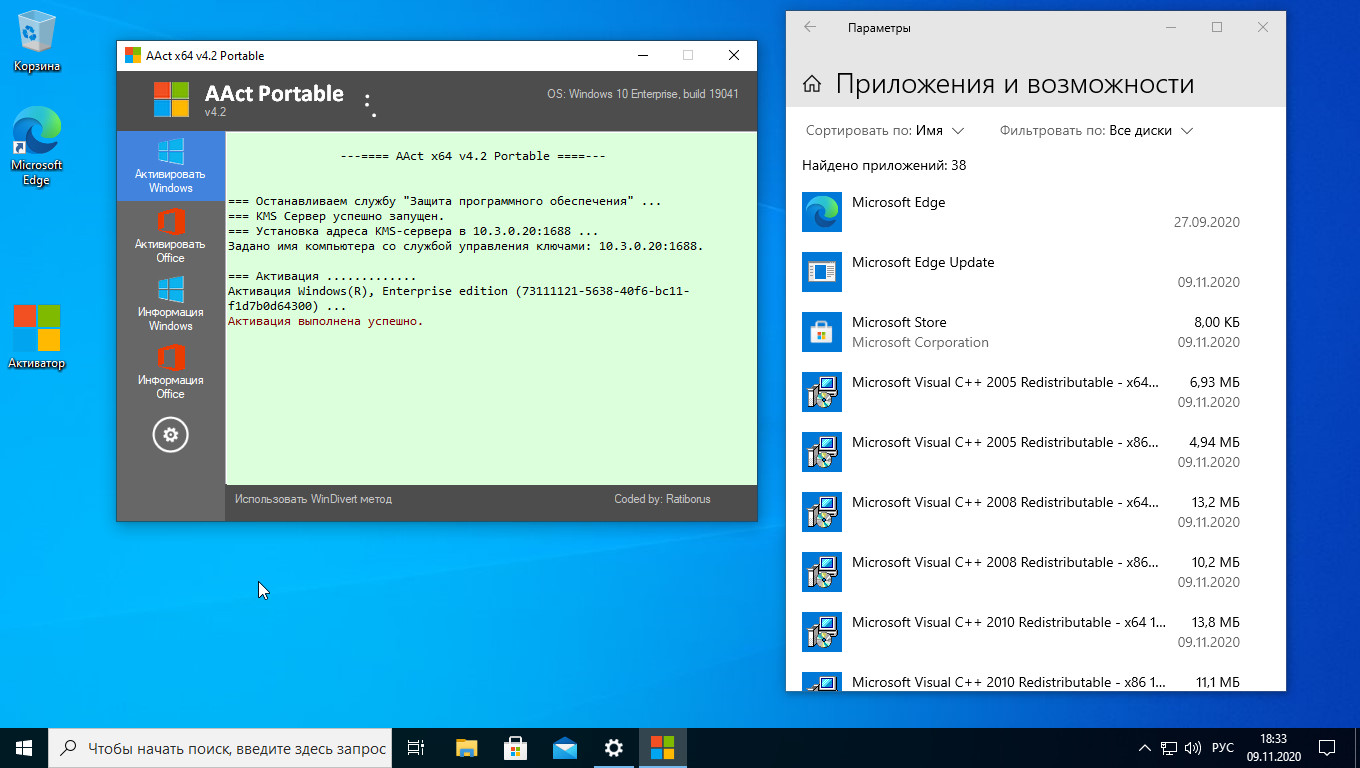Go back using arrow in Параметры window

click(x=810, y=28)
